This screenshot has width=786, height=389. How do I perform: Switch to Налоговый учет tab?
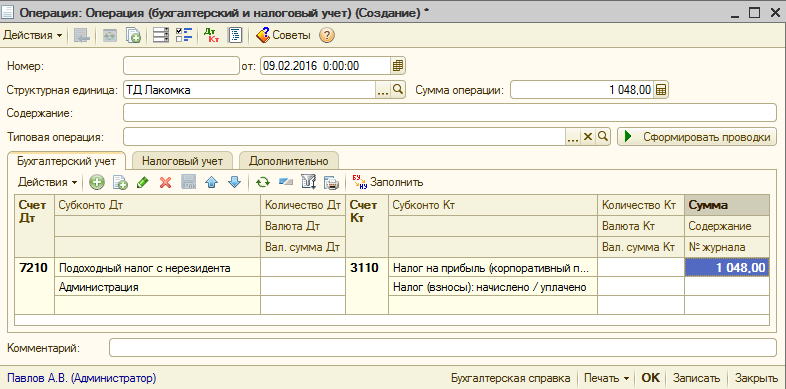[182, 161]
